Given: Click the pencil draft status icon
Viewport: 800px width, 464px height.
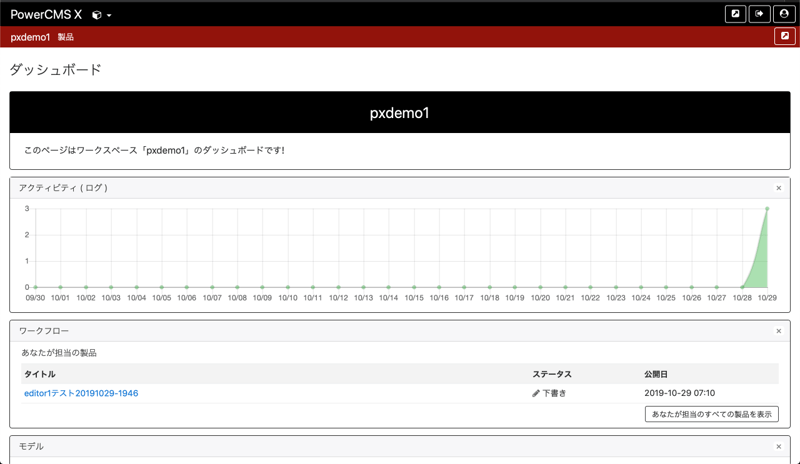Looking at the screenshot, I should 536,394.
